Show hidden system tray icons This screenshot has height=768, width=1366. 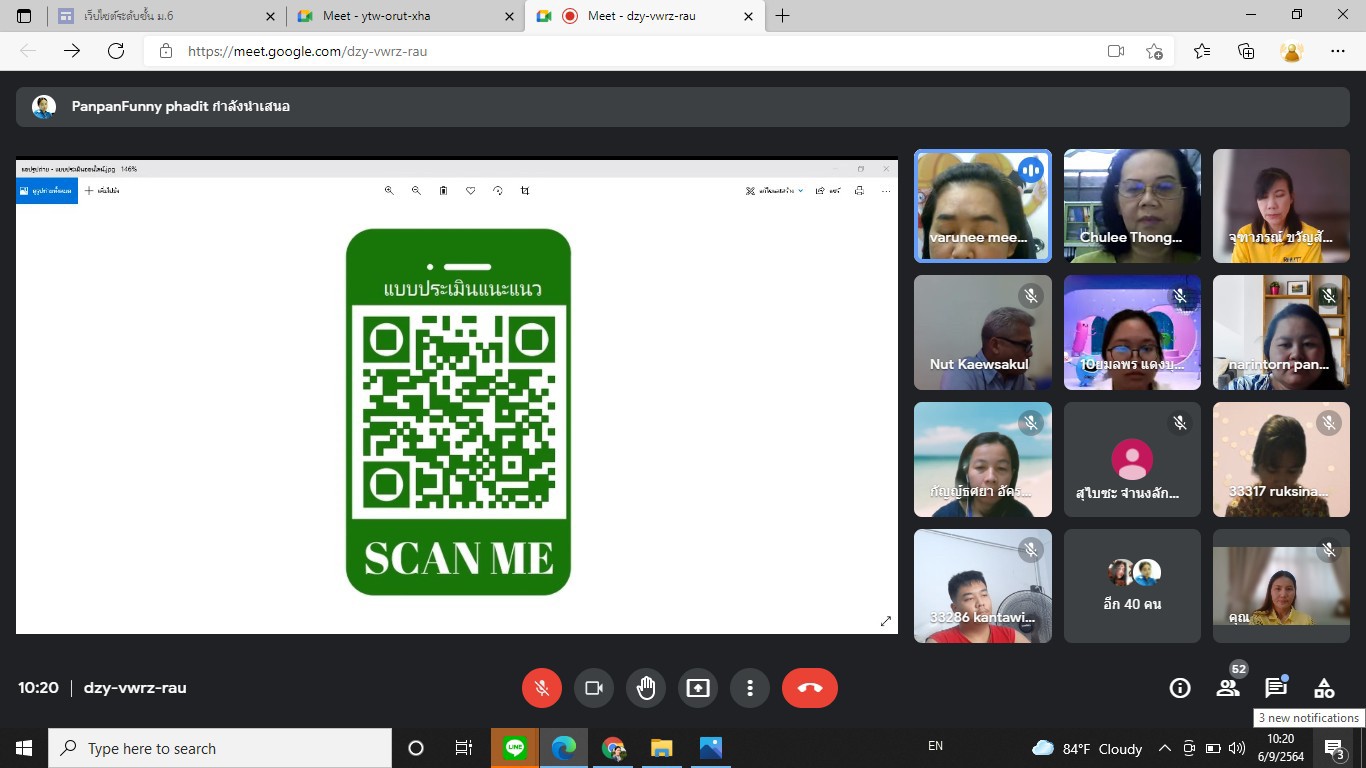[1164, 748]
